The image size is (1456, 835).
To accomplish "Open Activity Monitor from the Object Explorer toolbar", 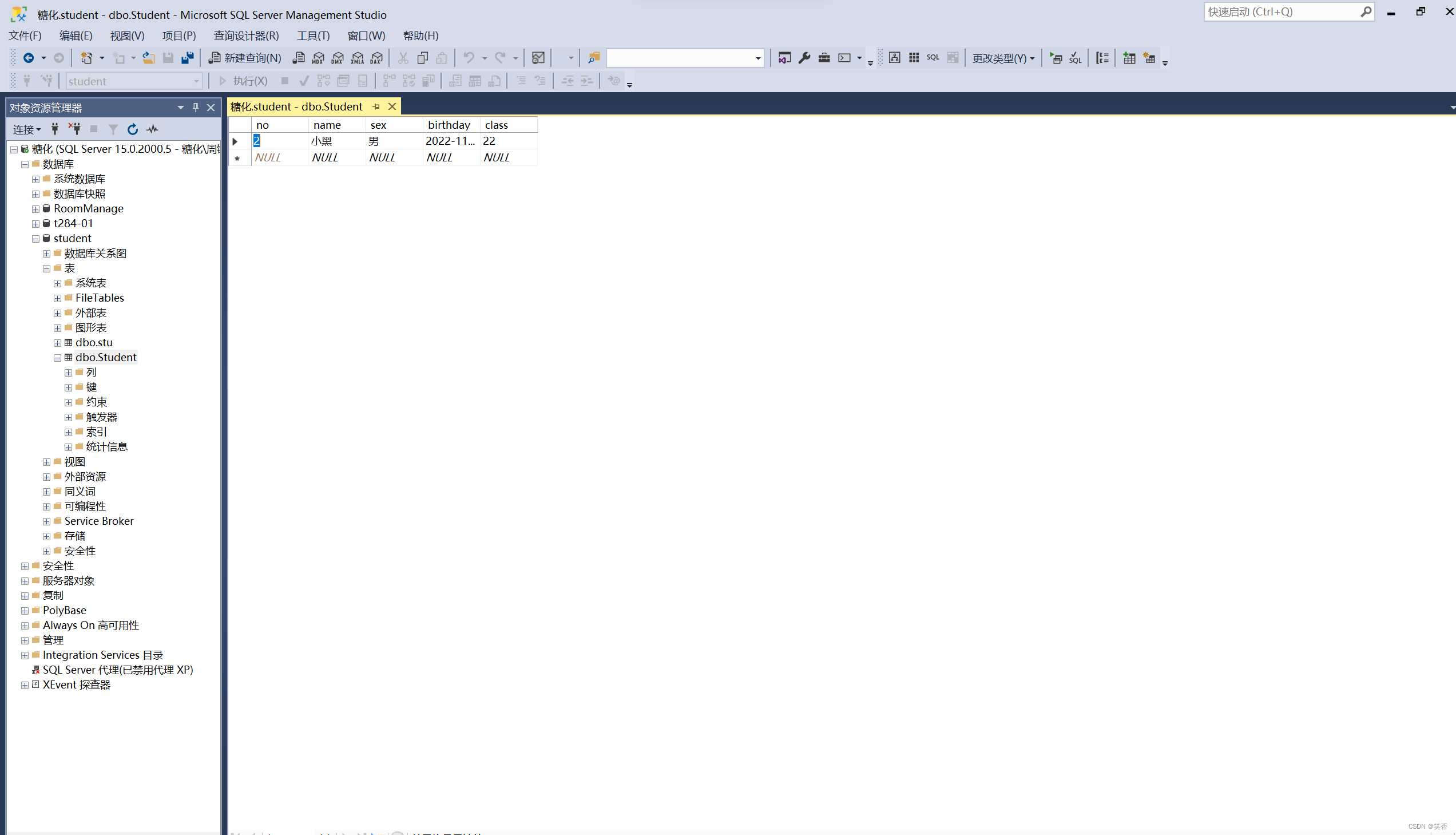I will tap(152, 129).
